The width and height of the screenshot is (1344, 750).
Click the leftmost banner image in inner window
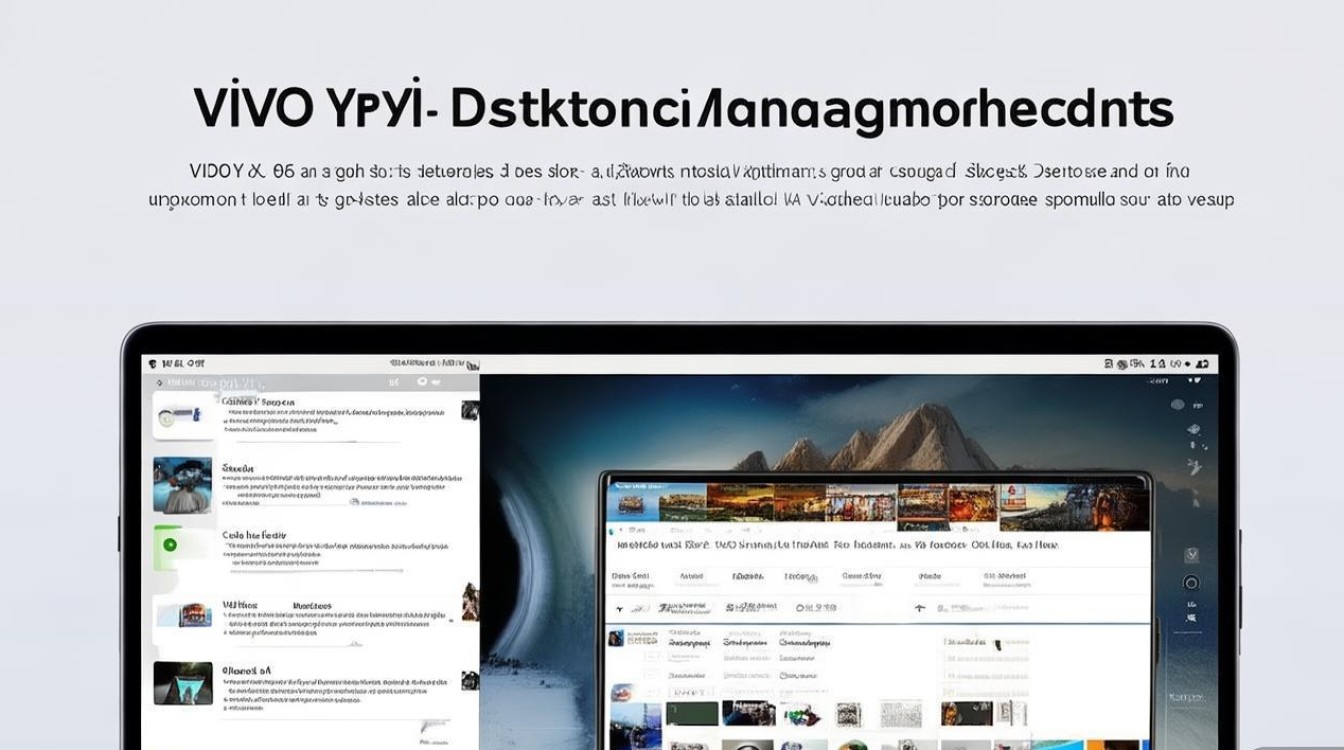(x=630, y=505)
